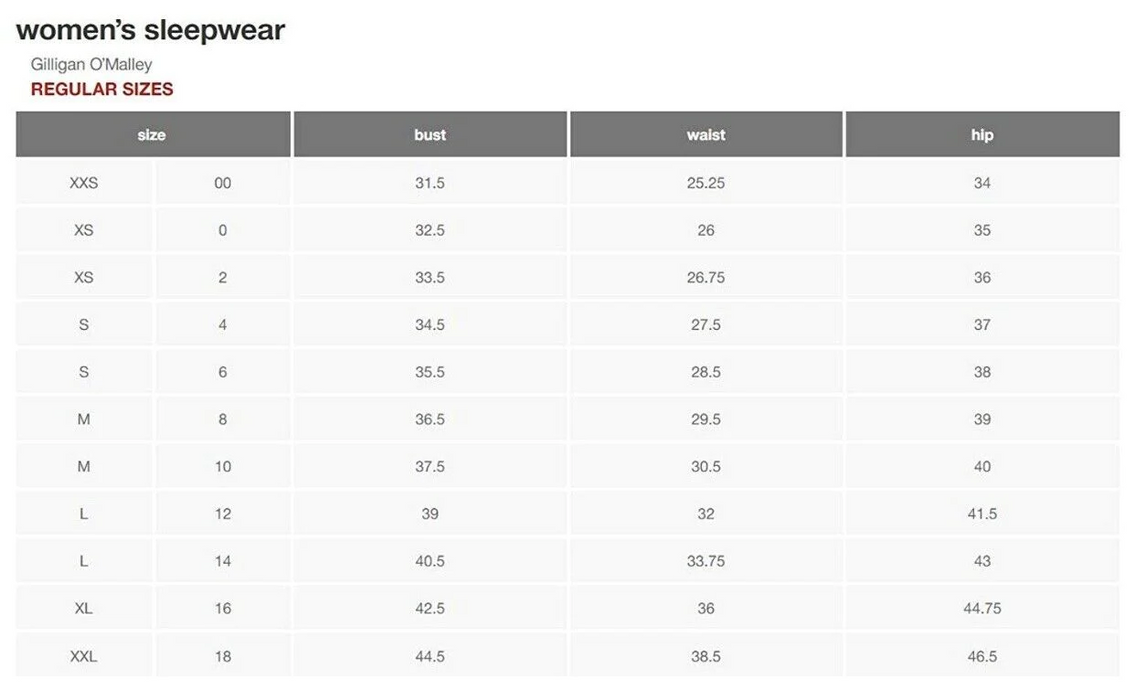Select the XXL size label
Image resolution: width=1135 pixels, height=700 pixels.
pos(84,656)
